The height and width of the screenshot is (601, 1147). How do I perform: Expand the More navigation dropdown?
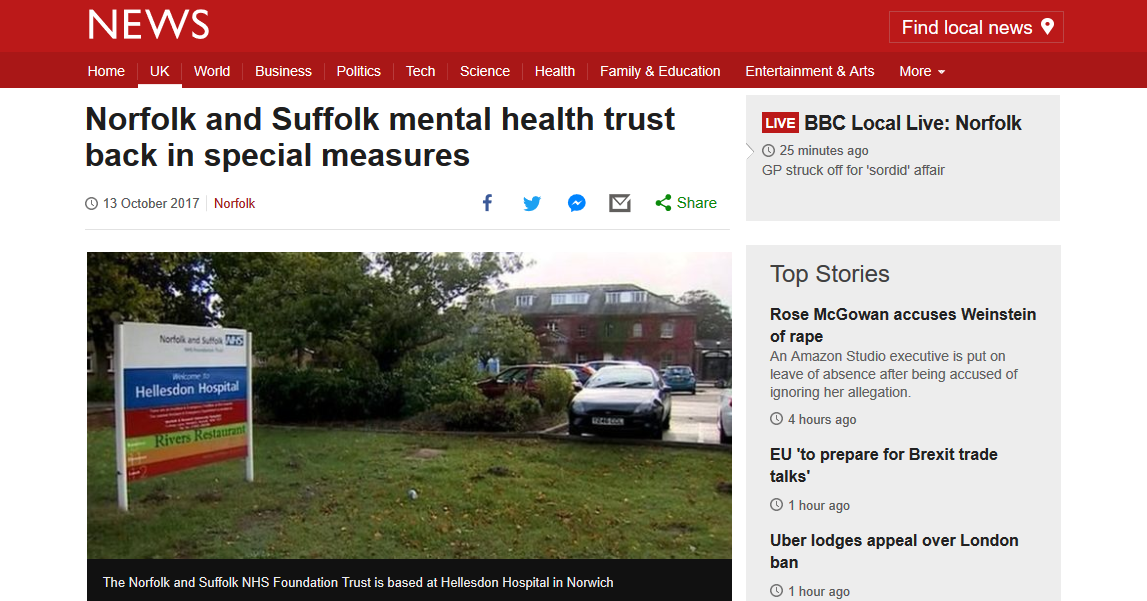(x=922, y=71)
